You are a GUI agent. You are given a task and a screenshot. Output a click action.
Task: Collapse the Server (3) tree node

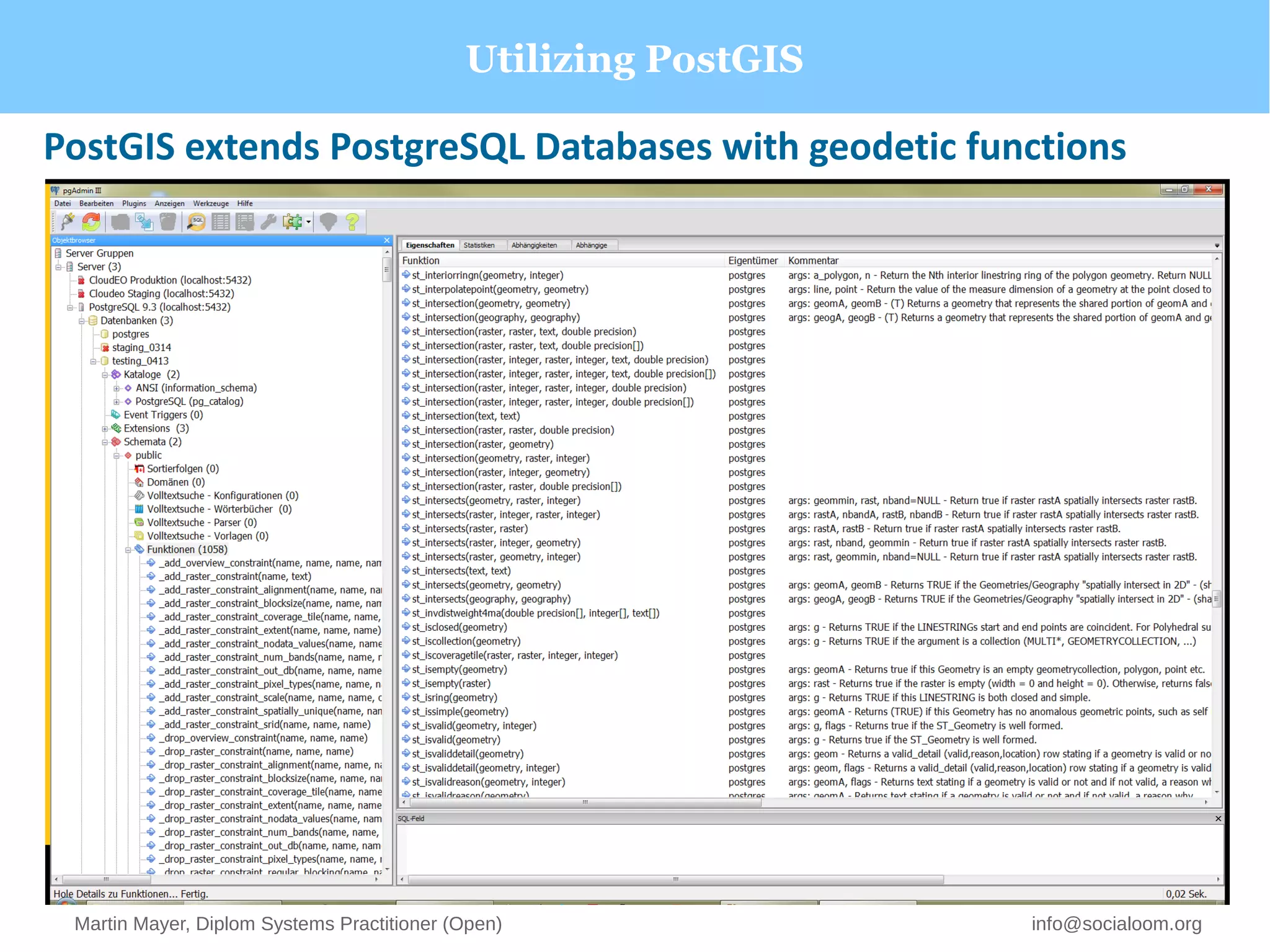click(x=59, y=267)
